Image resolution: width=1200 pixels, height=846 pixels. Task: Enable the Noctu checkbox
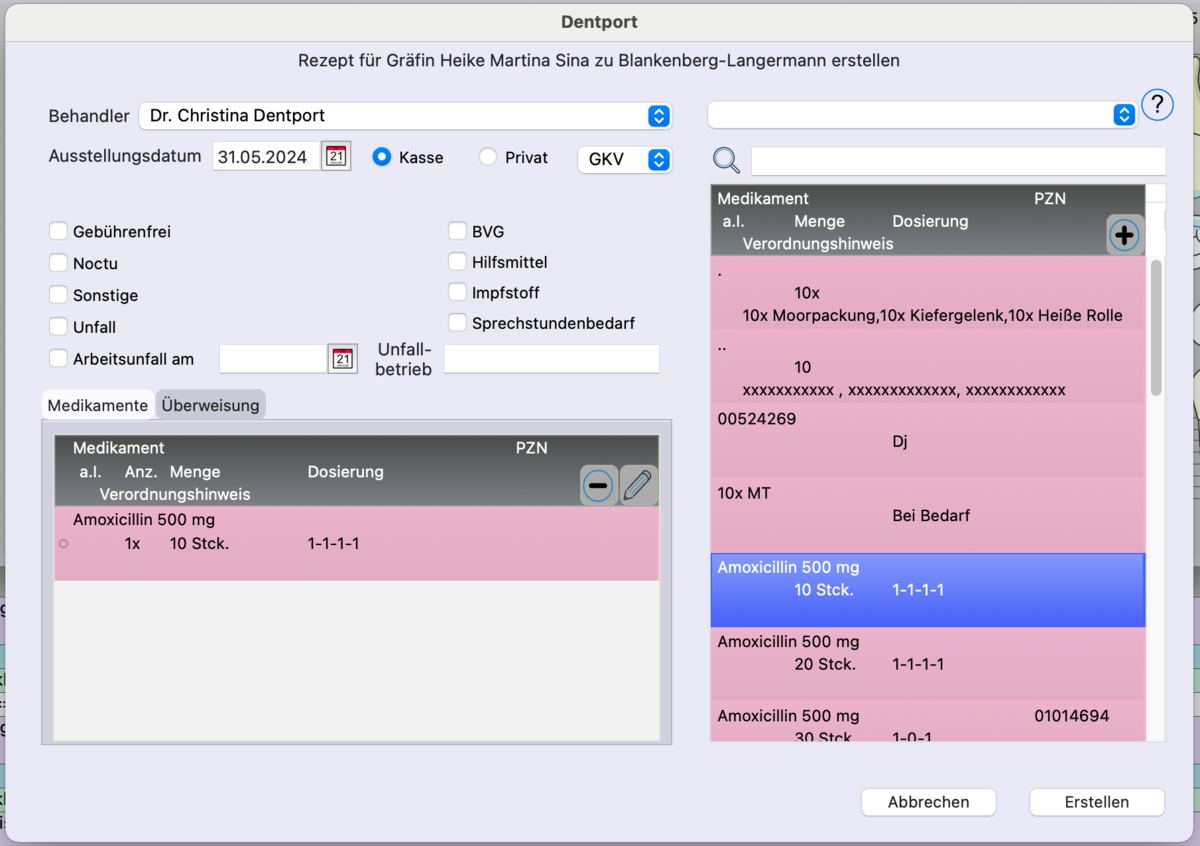pyautogui.click(x=59, y=264)
